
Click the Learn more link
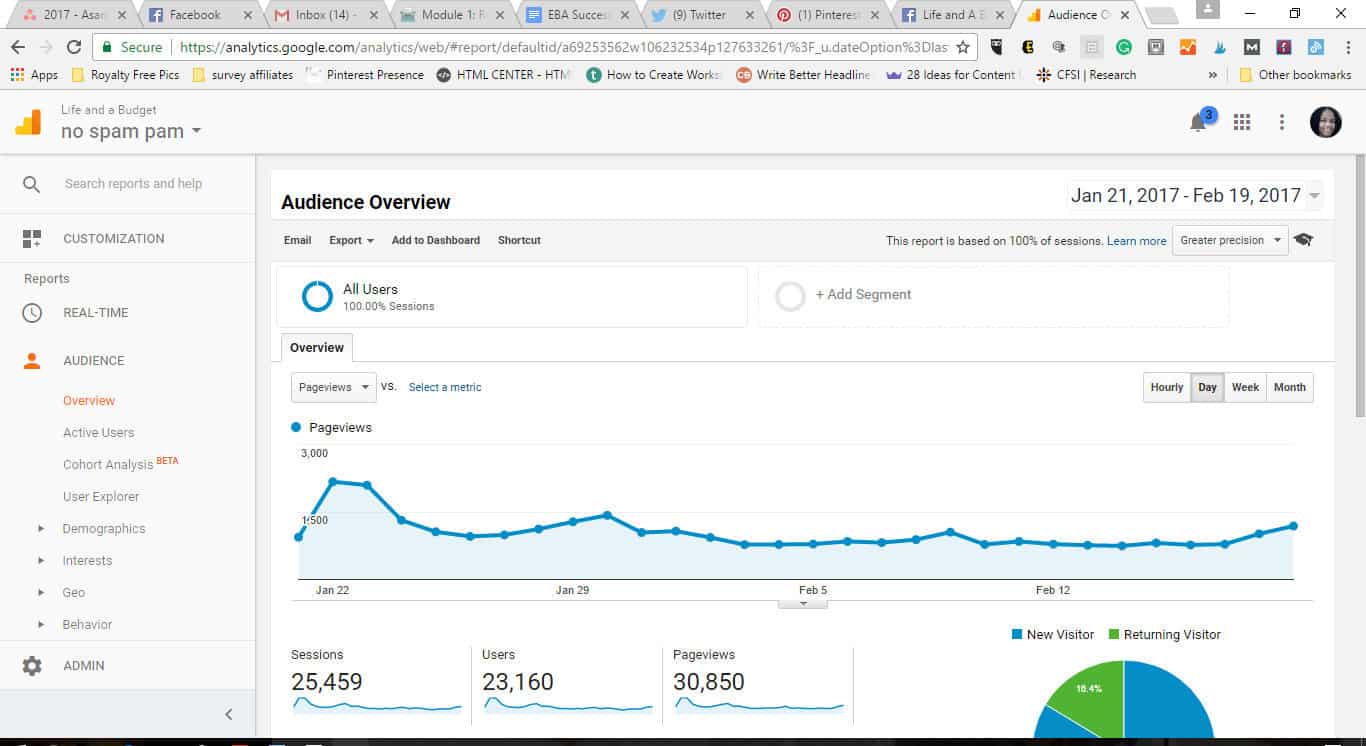pos(1136,241)
